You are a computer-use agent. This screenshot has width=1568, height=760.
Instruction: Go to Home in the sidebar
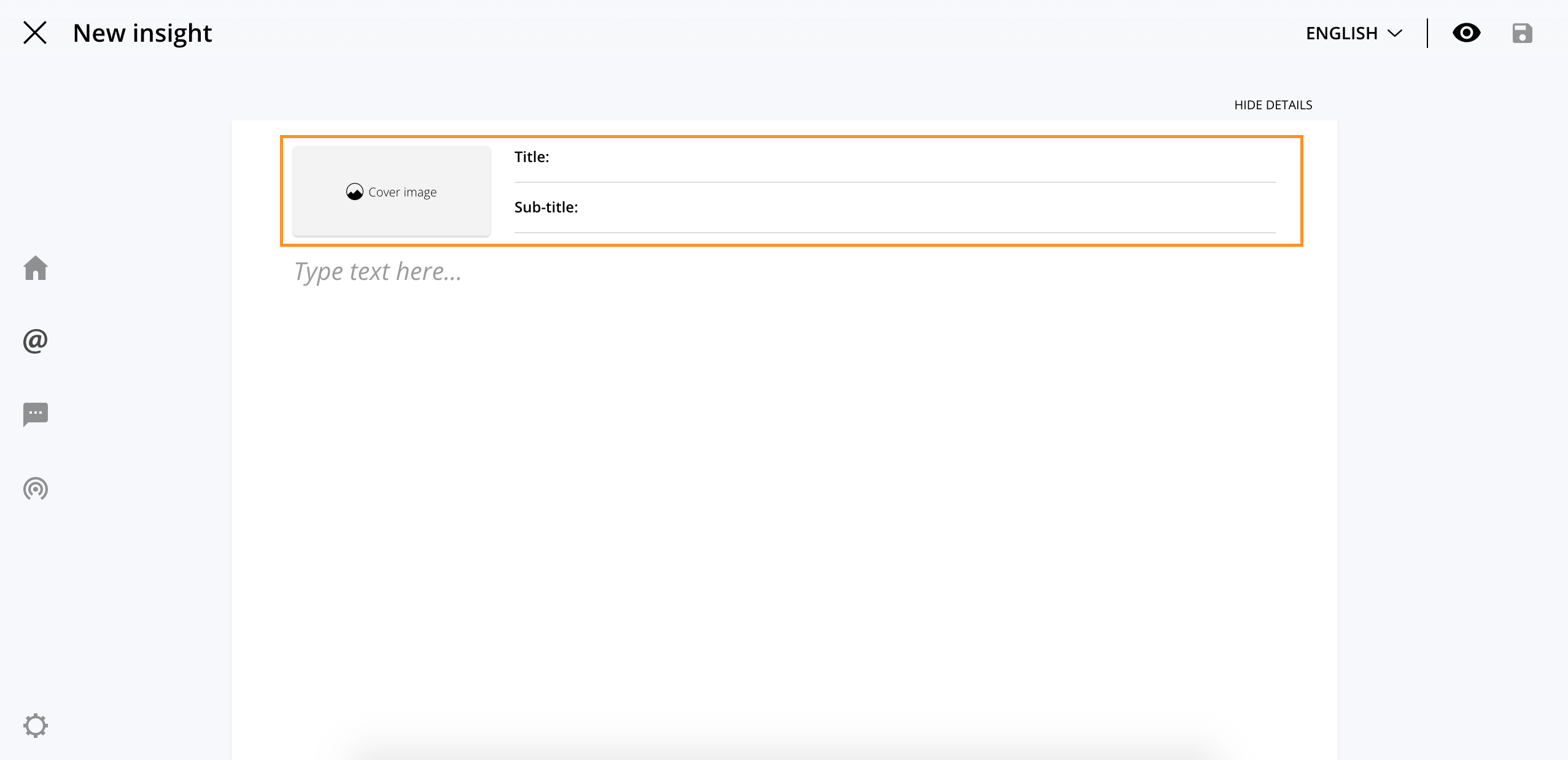pos(36,268)
